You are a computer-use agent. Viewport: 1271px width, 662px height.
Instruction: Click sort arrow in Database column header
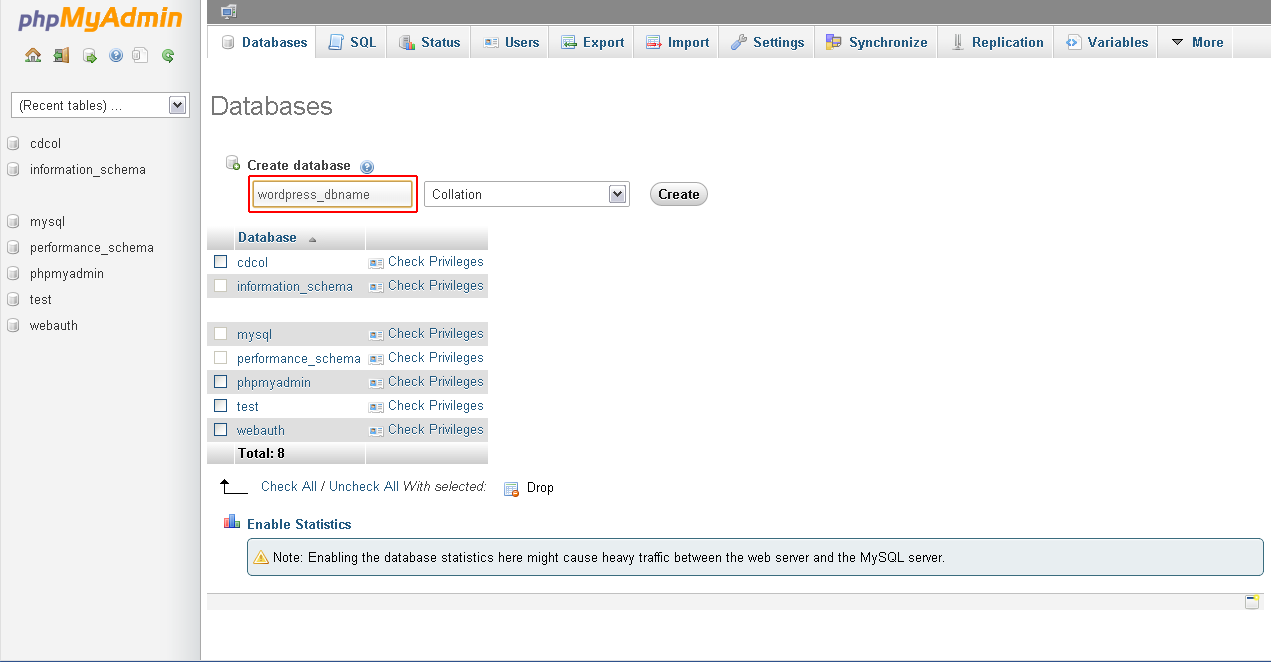[312, 239]
